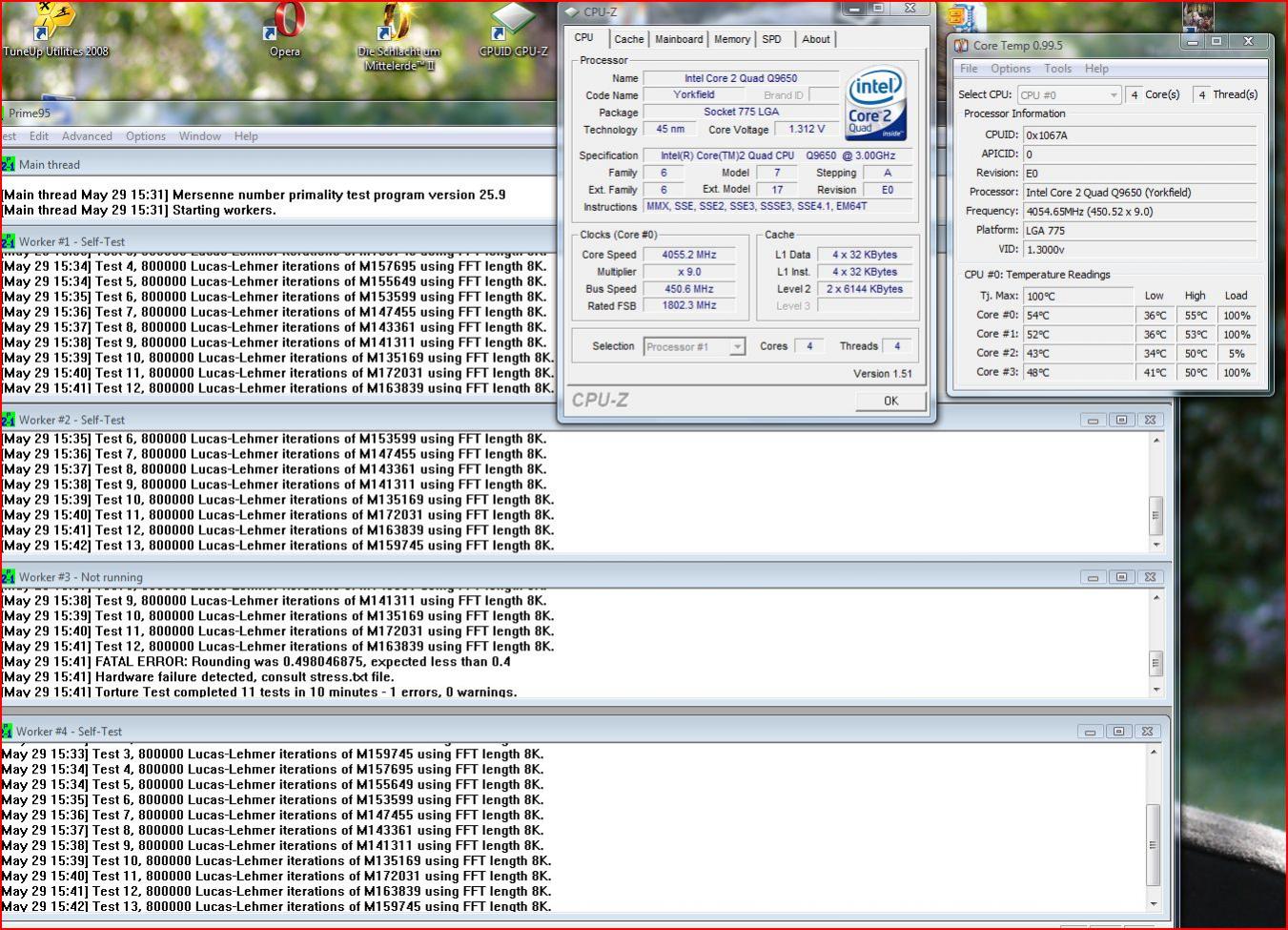Open the CPUID CPU-Z desktop shortcut

click(513, 29)
